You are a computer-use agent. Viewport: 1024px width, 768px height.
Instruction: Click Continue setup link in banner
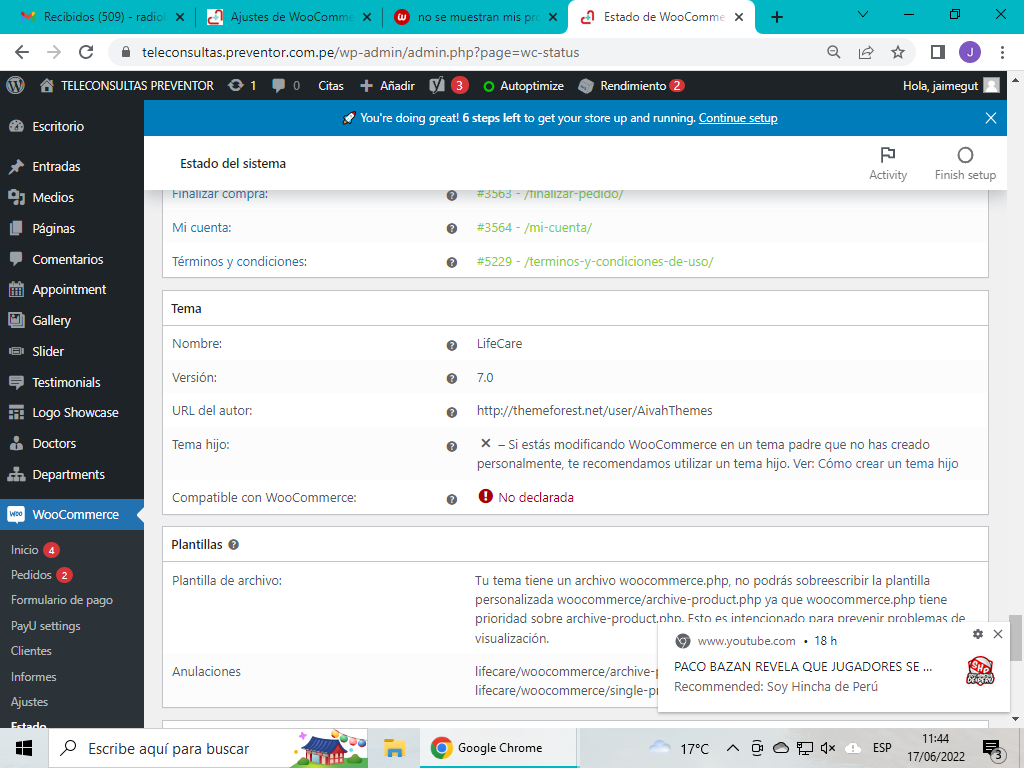(738, 118)
